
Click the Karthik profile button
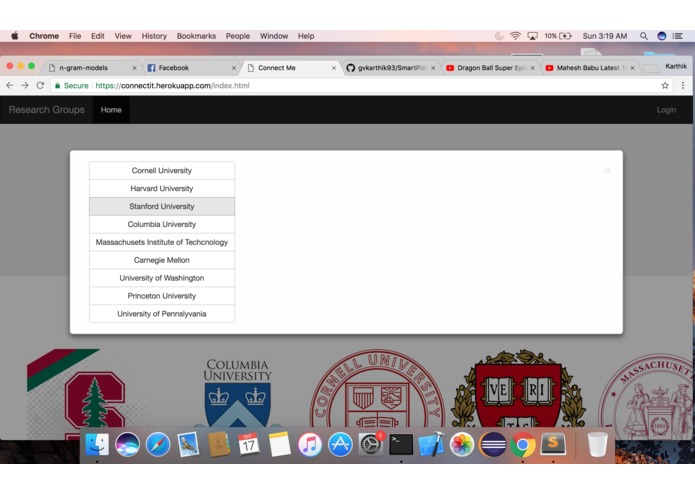coord(675,66)
